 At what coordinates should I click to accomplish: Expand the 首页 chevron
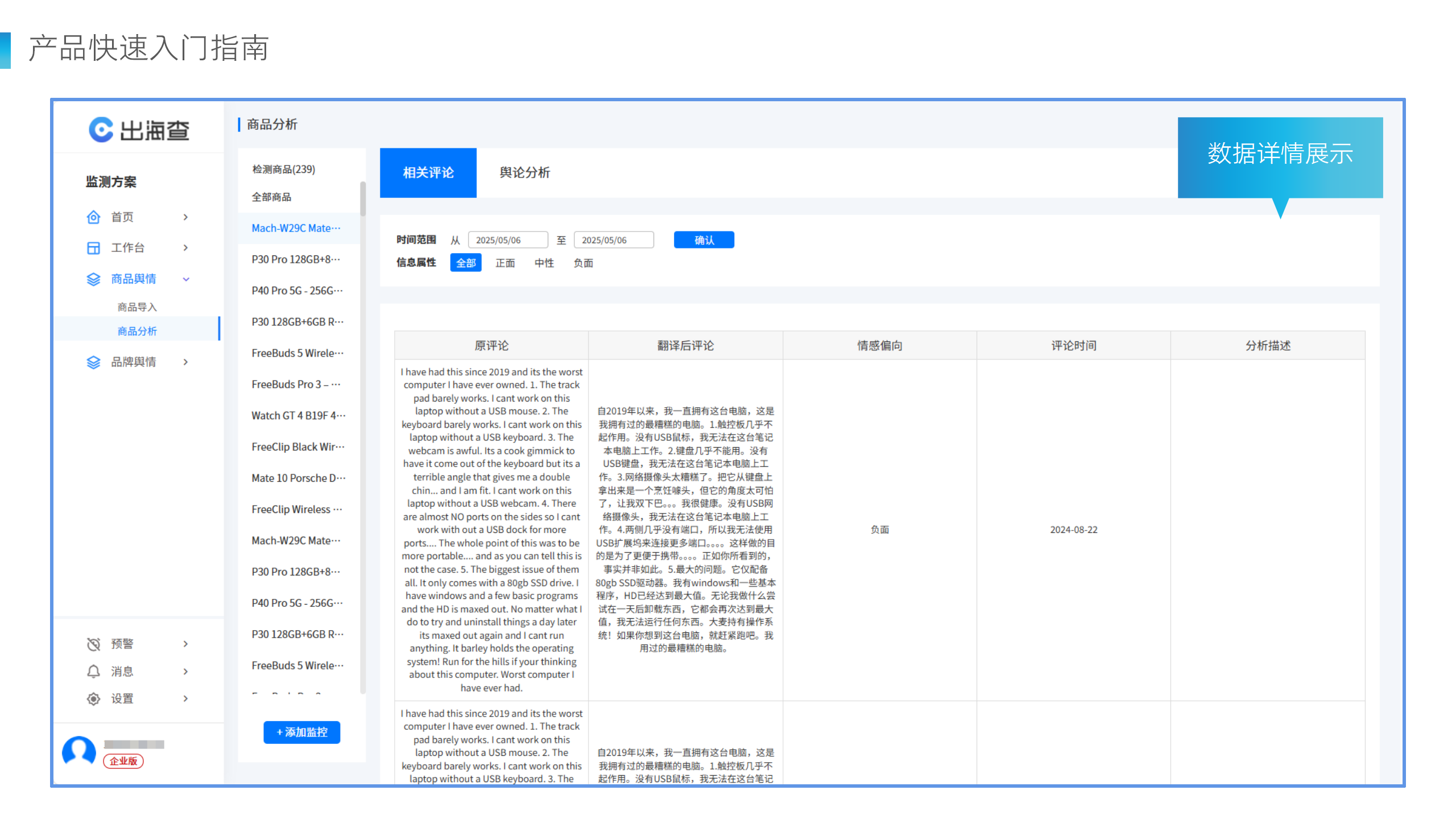pyautogui.click(x=185, y=217)
